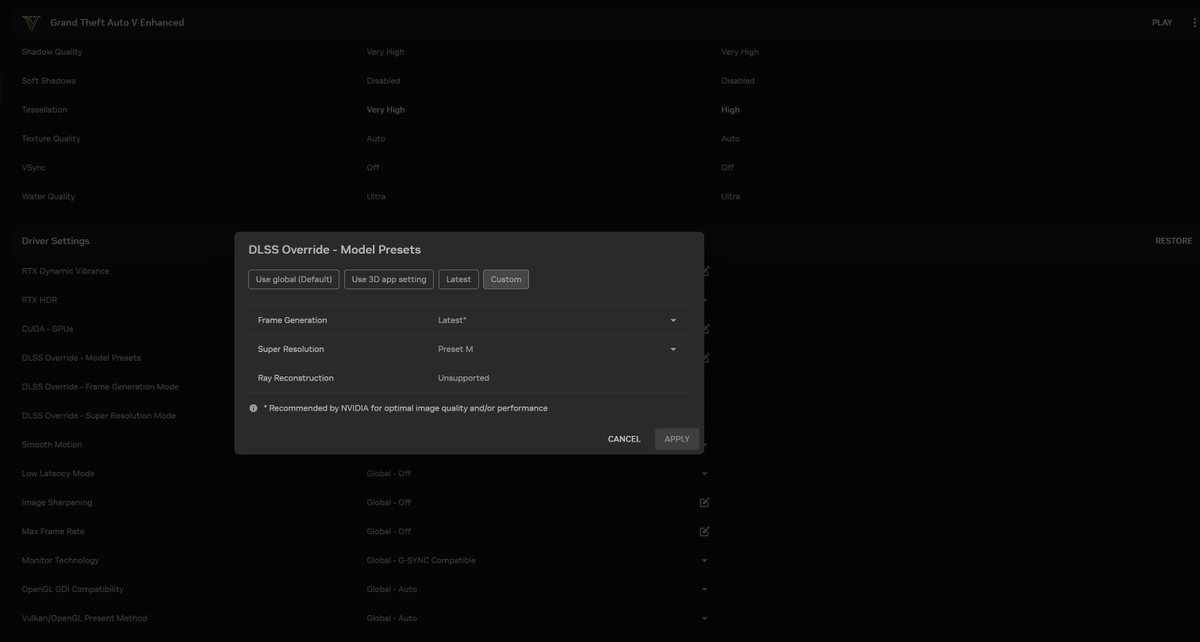This screenshot has height=642, width=1200.
Task: Click the PLAY button at the top right
Action: 1162,22
